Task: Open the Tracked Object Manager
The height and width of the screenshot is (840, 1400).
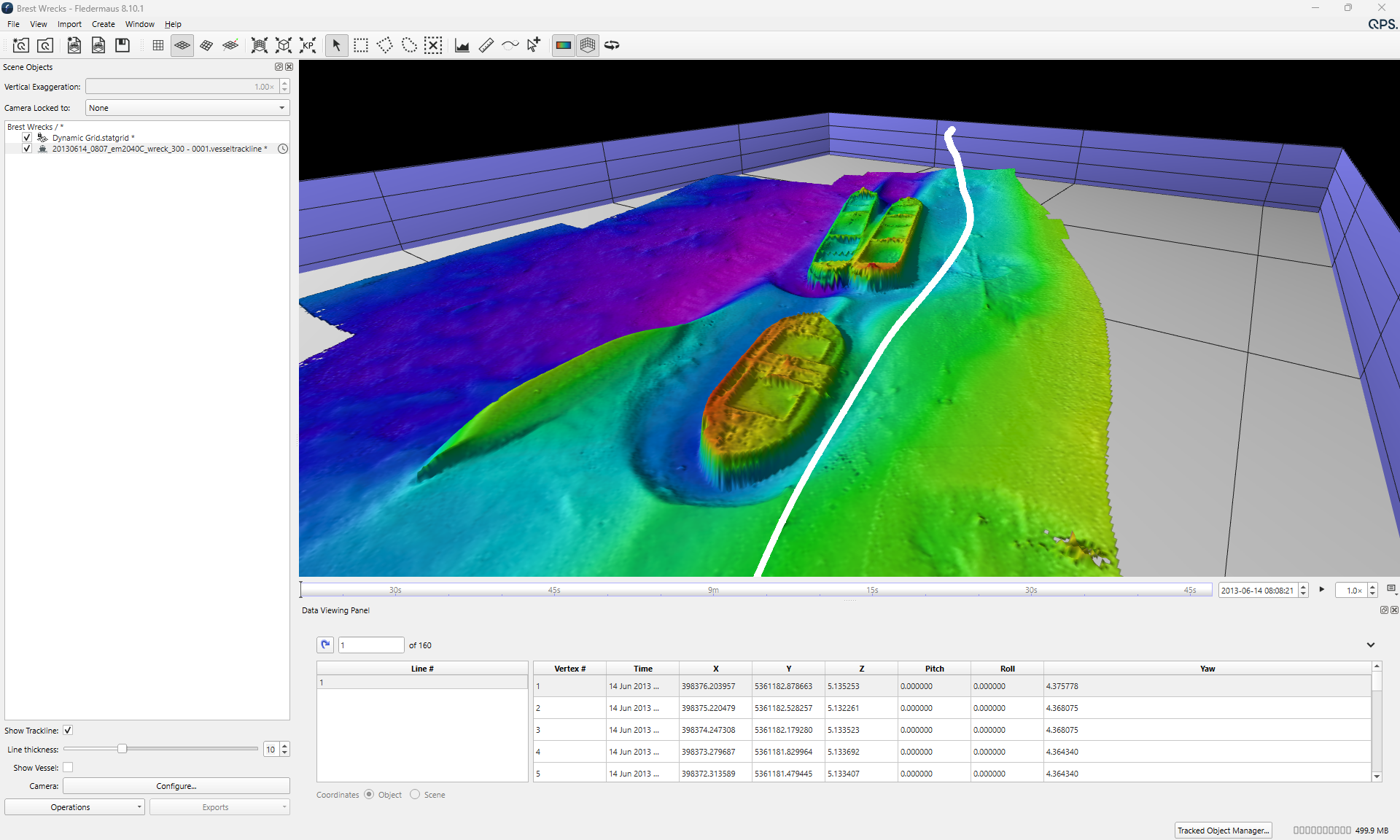Action: (1223, 830)
